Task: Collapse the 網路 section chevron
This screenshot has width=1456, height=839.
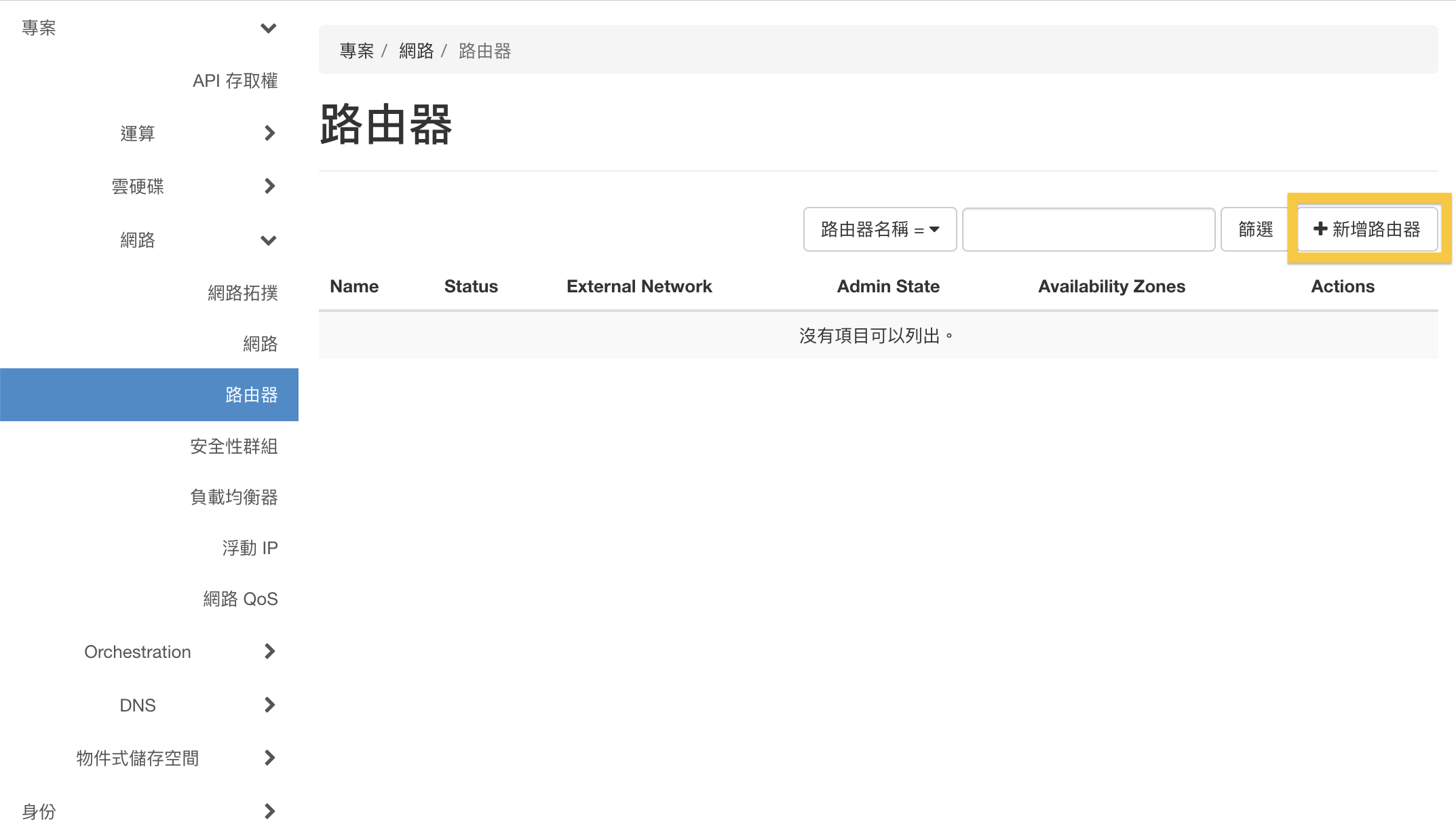Action: (x=269, y=240)
